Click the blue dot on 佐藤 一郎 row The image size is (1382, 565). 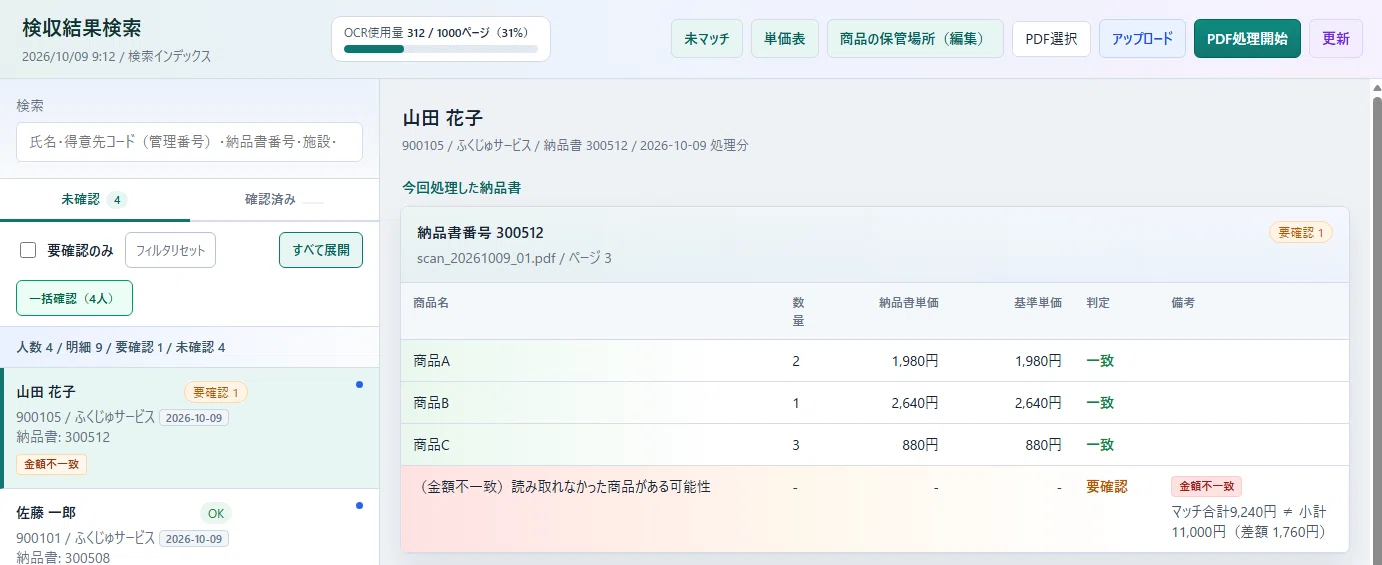pos(359,505)
